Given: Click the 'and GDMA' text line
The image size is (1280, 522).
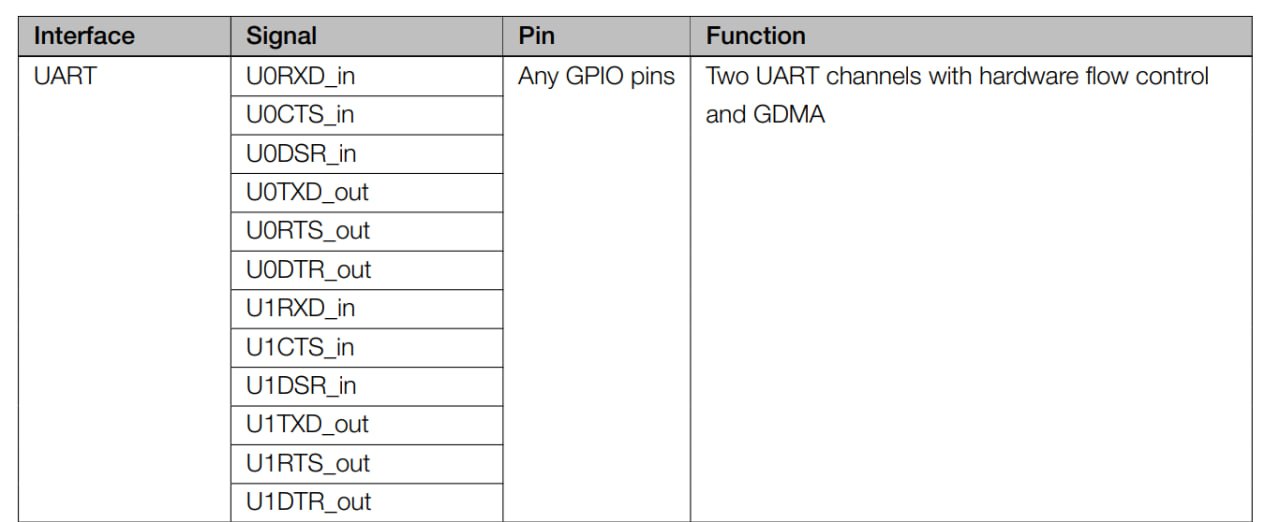Looking at the screenshot, I should (x=765, y=115).
